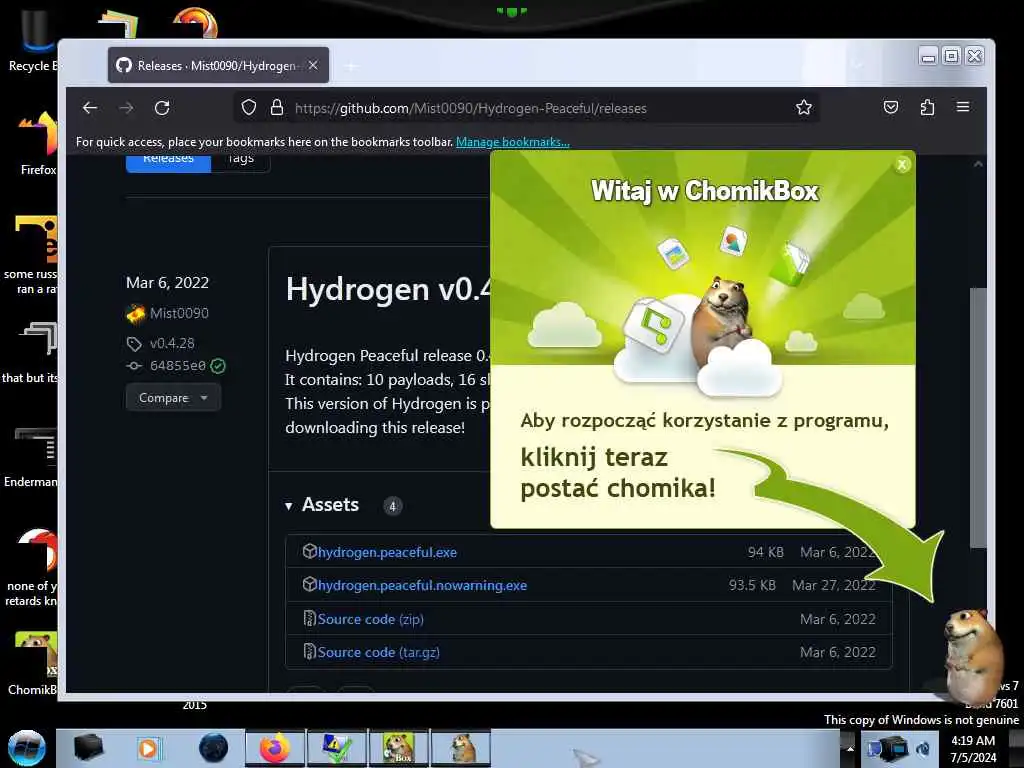Go back using the browser back arrow
The image size is (1024, 768).
[90, 108]
